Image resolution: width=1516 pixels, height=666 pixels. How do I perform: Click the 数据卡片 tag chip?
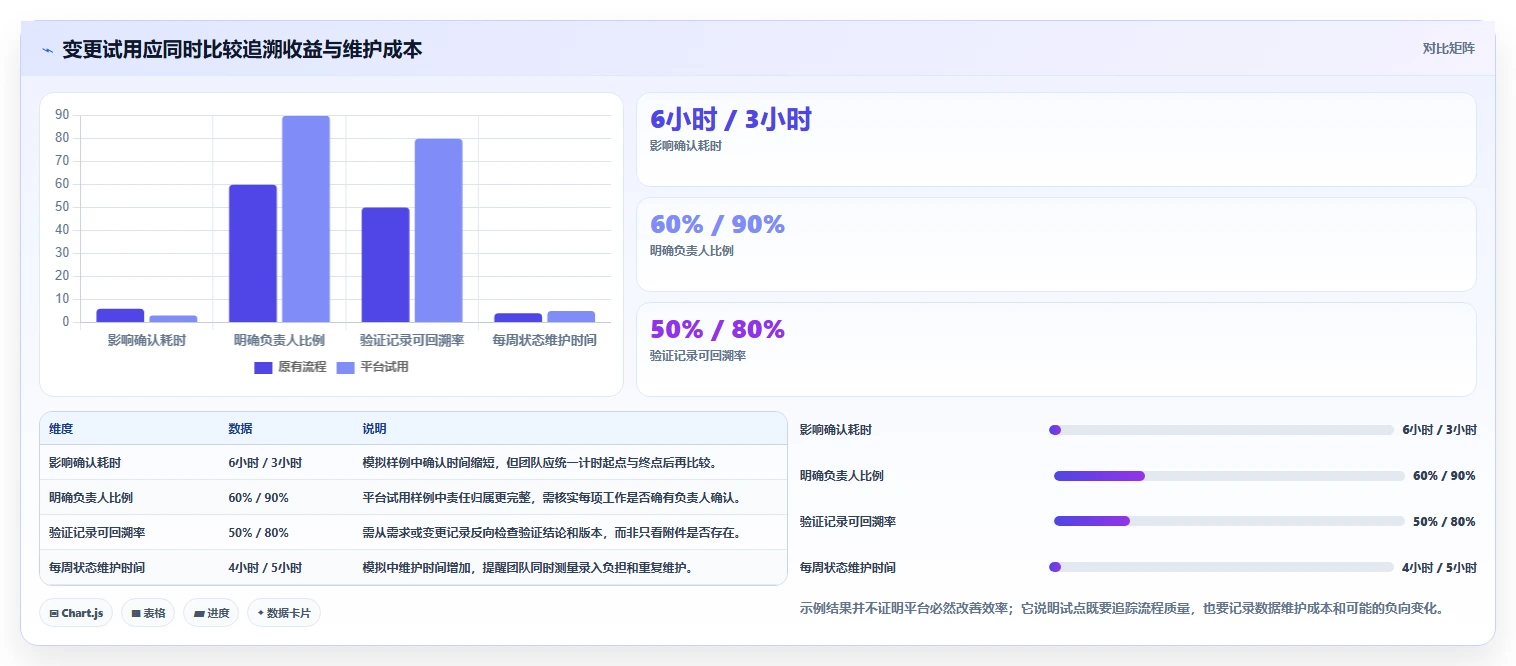click(x=284, y=613)
